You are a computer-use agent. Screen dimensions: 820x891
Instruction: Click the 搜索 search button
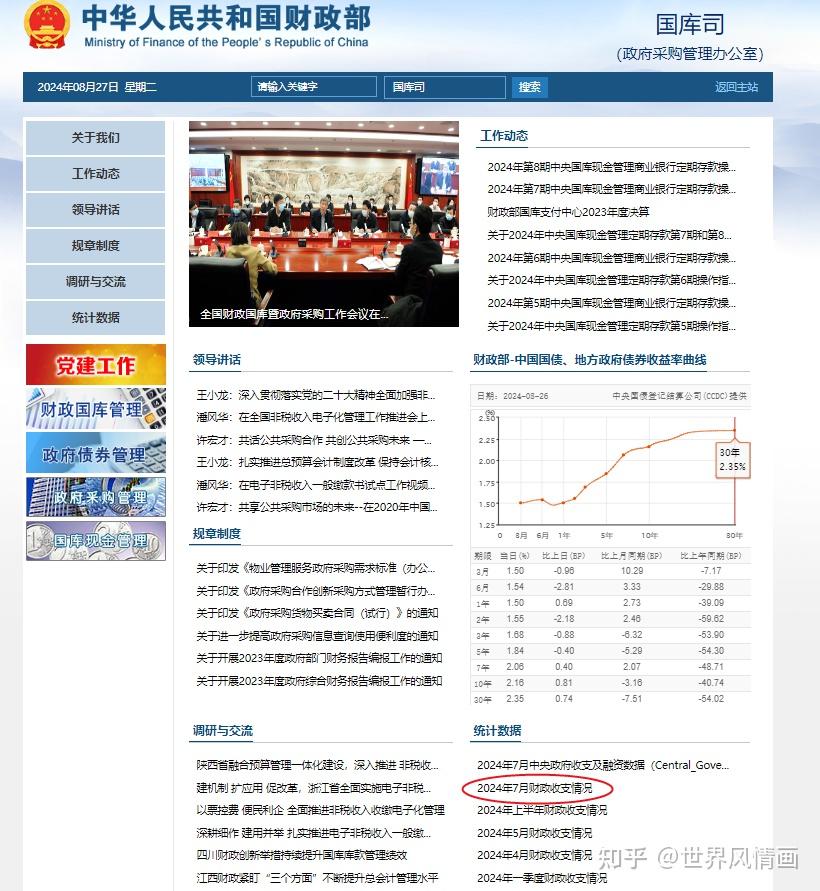coord(529,87)
